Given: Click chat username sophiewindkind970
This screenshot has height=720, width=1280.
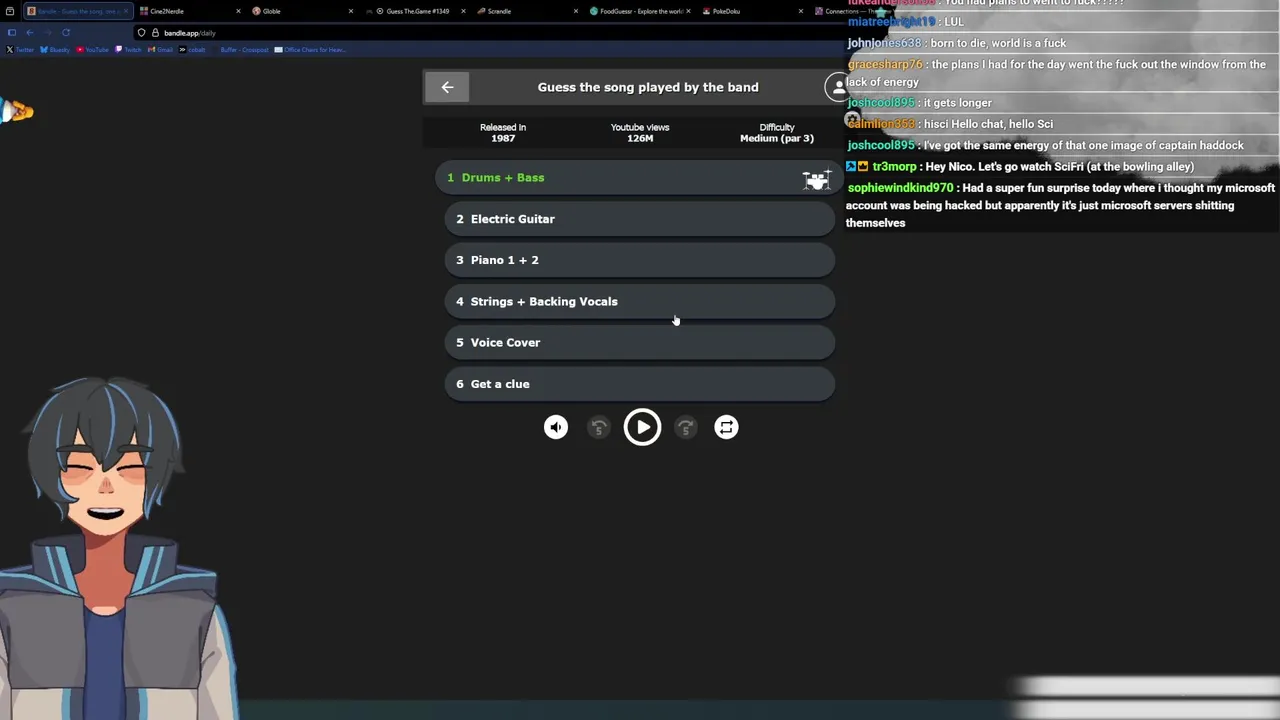Looking at the screenshot, I should (900, 188).
